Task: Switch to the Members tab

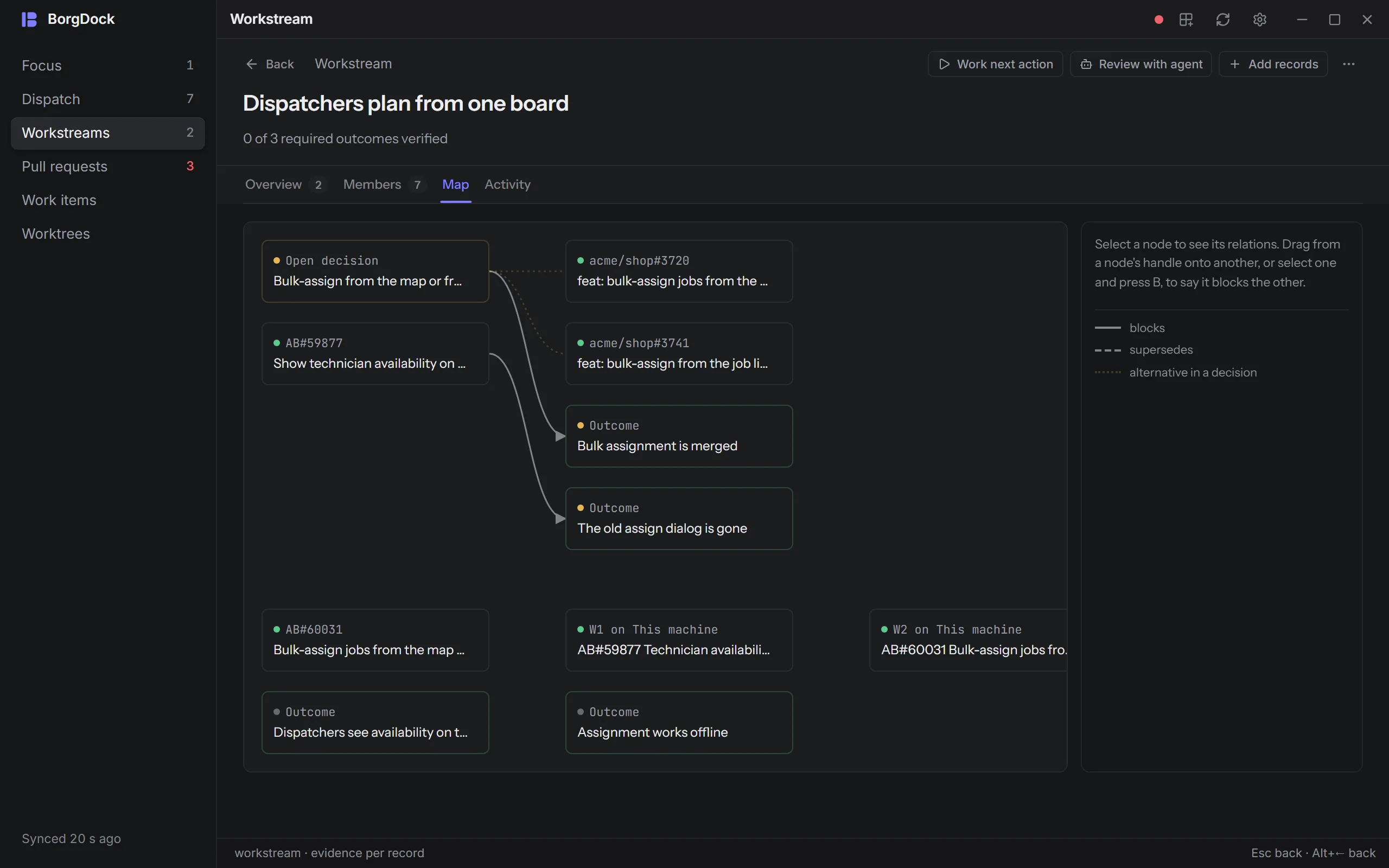Action: point(384,185)
